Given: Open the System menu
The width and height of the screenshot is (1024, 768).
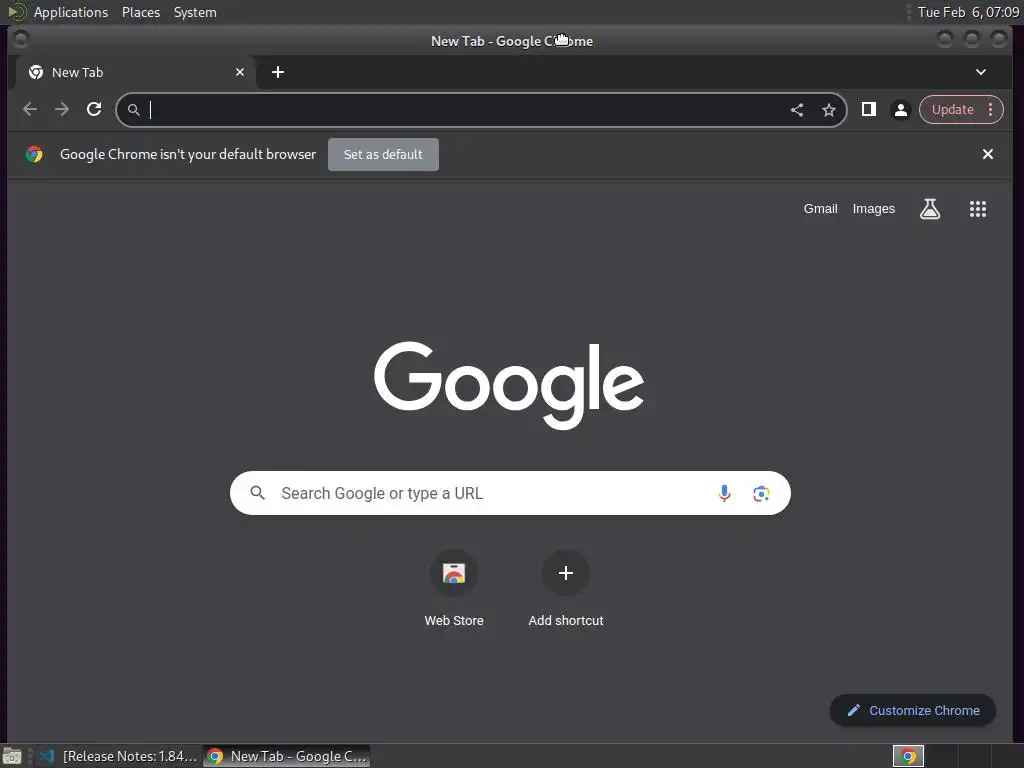Looking at the screenshot, I should 195,12.
